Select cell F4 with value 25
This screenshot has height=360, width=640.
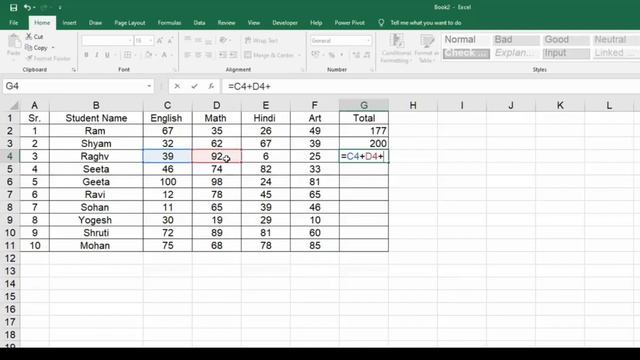pos(315,156)
